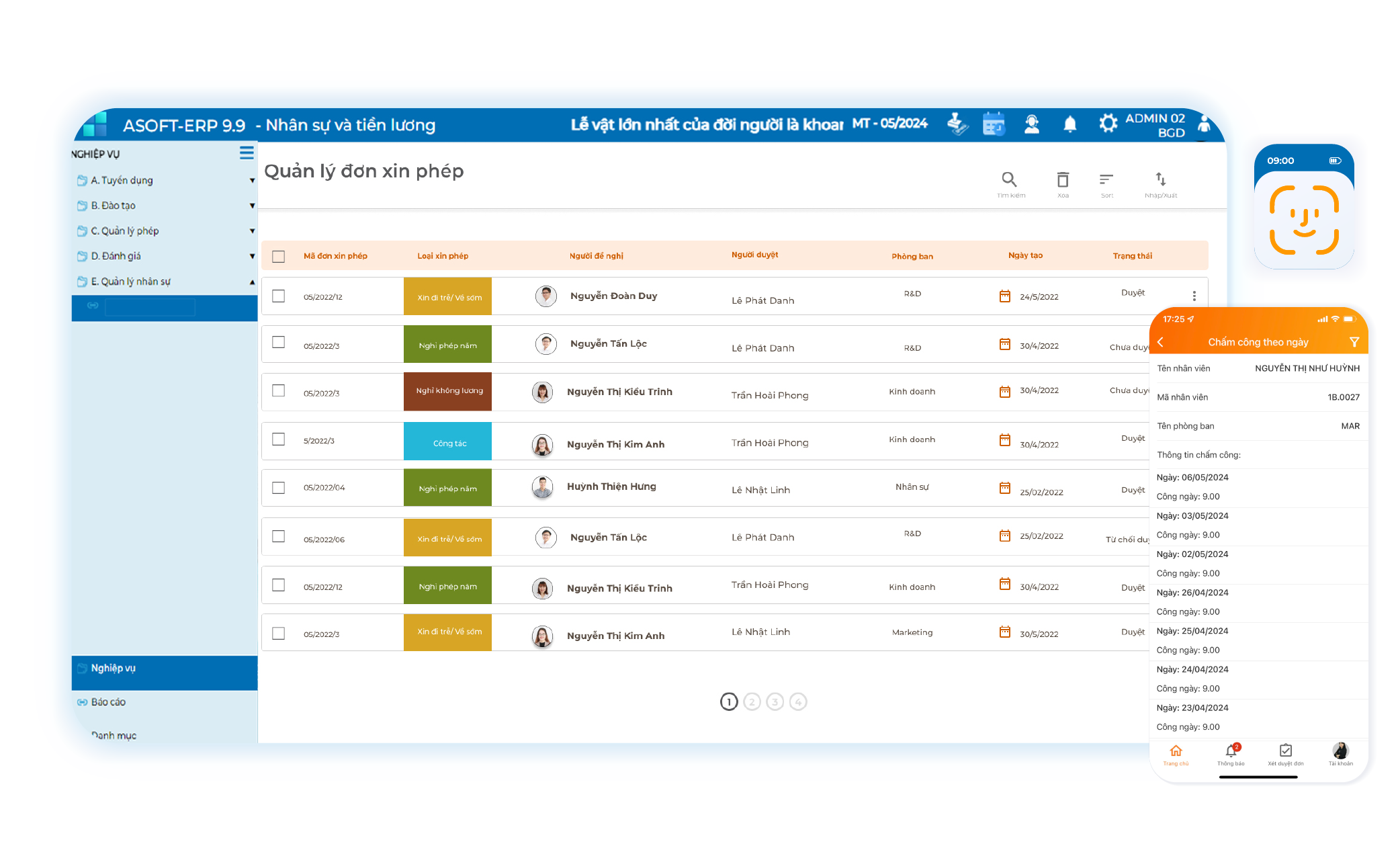Check the row for Huỳnh Thiện Hưng
1400x846 pixels.
279,488
